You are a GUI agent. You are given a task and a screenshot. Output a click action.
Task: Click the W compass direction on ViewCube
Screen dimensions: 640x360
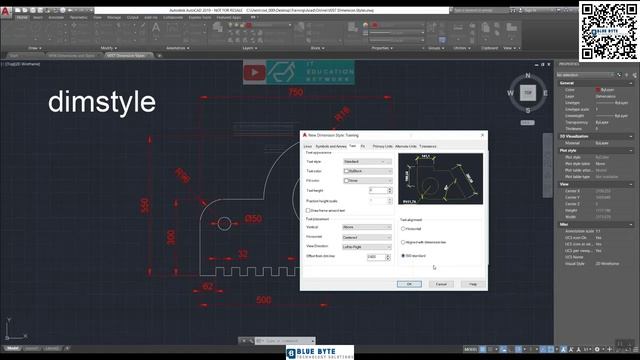coord(510,93)
